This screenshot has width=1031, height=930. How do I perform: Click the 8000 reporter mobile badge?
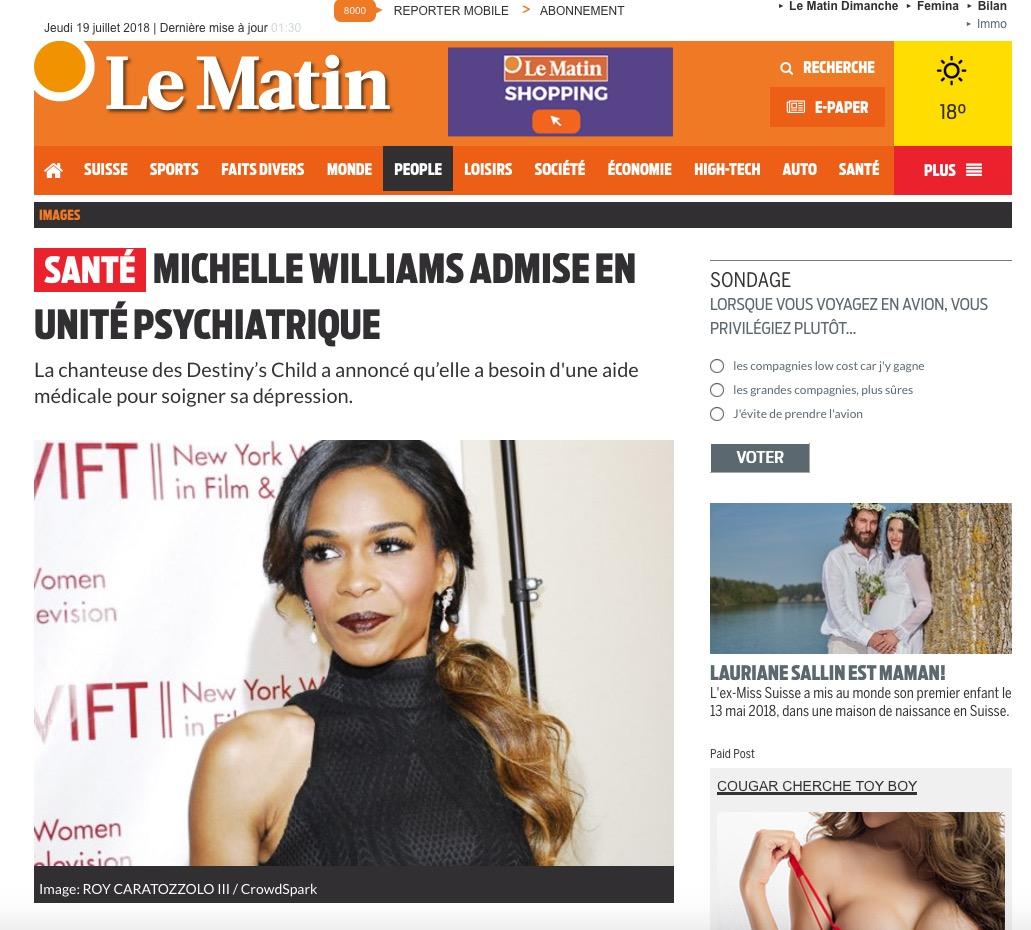pos(357,11)
